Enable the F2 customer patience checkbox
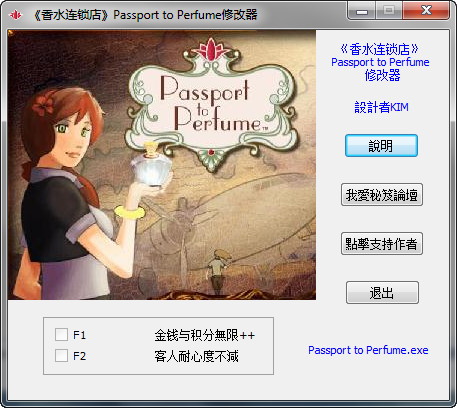This screenshot has width=457, height=408. click(x=61, y=356)
